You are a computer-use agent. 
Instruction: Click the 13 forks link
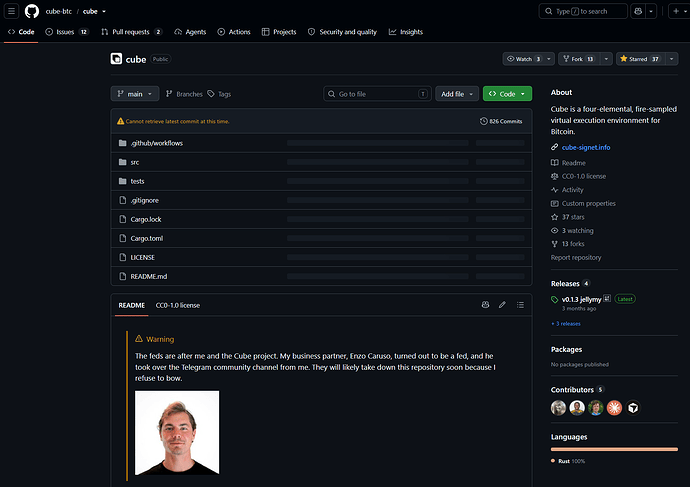pyautogui.click(x=573, y=244)
